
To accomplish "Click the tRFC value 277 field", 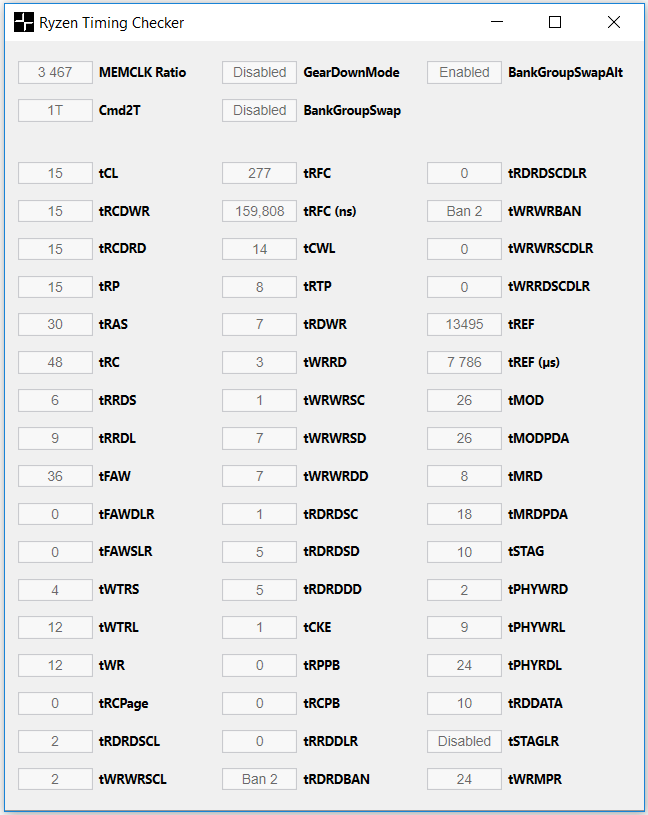I will 260,173.
